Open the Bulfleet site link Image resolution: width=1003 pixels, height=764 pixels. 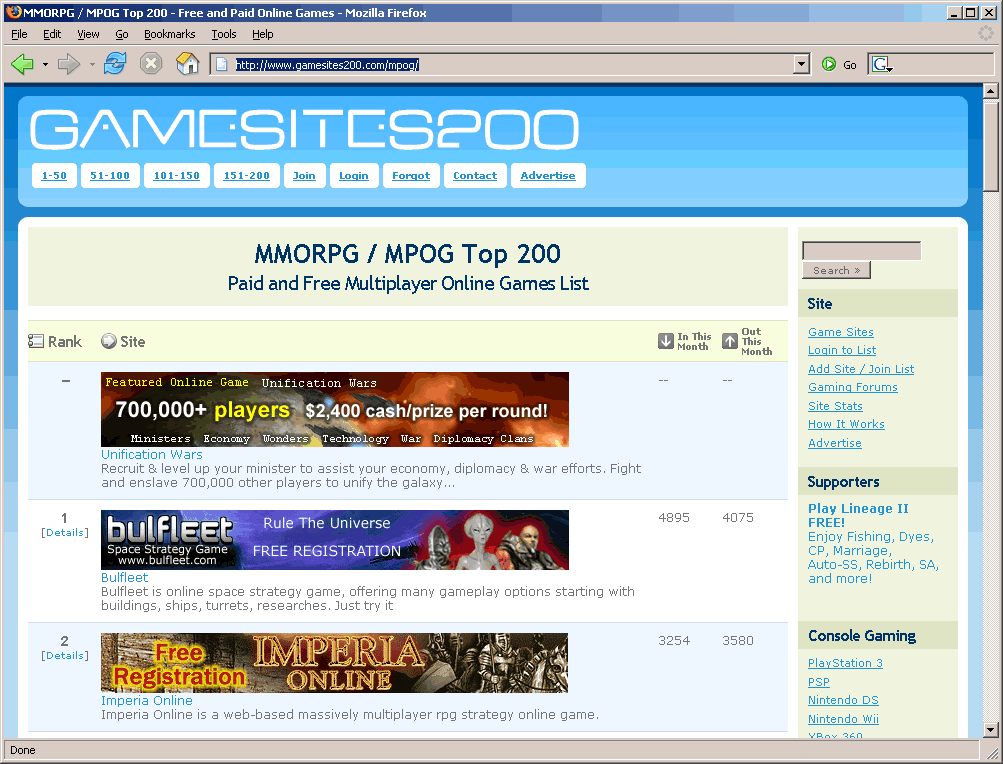click(x=124, y=577)
